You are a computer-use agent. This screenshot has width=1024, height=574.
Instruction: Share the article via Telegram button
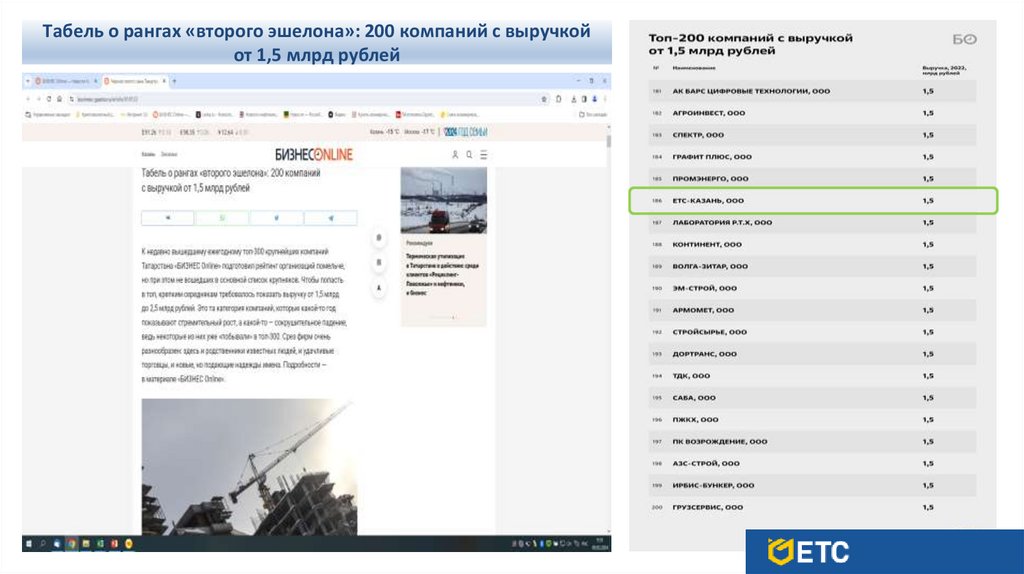click(x=331, y=218)
